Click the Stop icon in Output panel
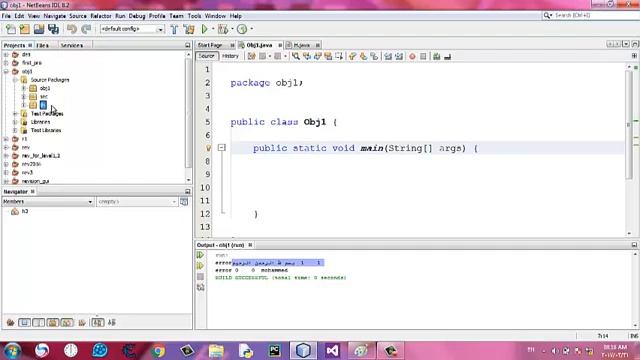Viewport: 640px width, 360px height. coord(200,277)
